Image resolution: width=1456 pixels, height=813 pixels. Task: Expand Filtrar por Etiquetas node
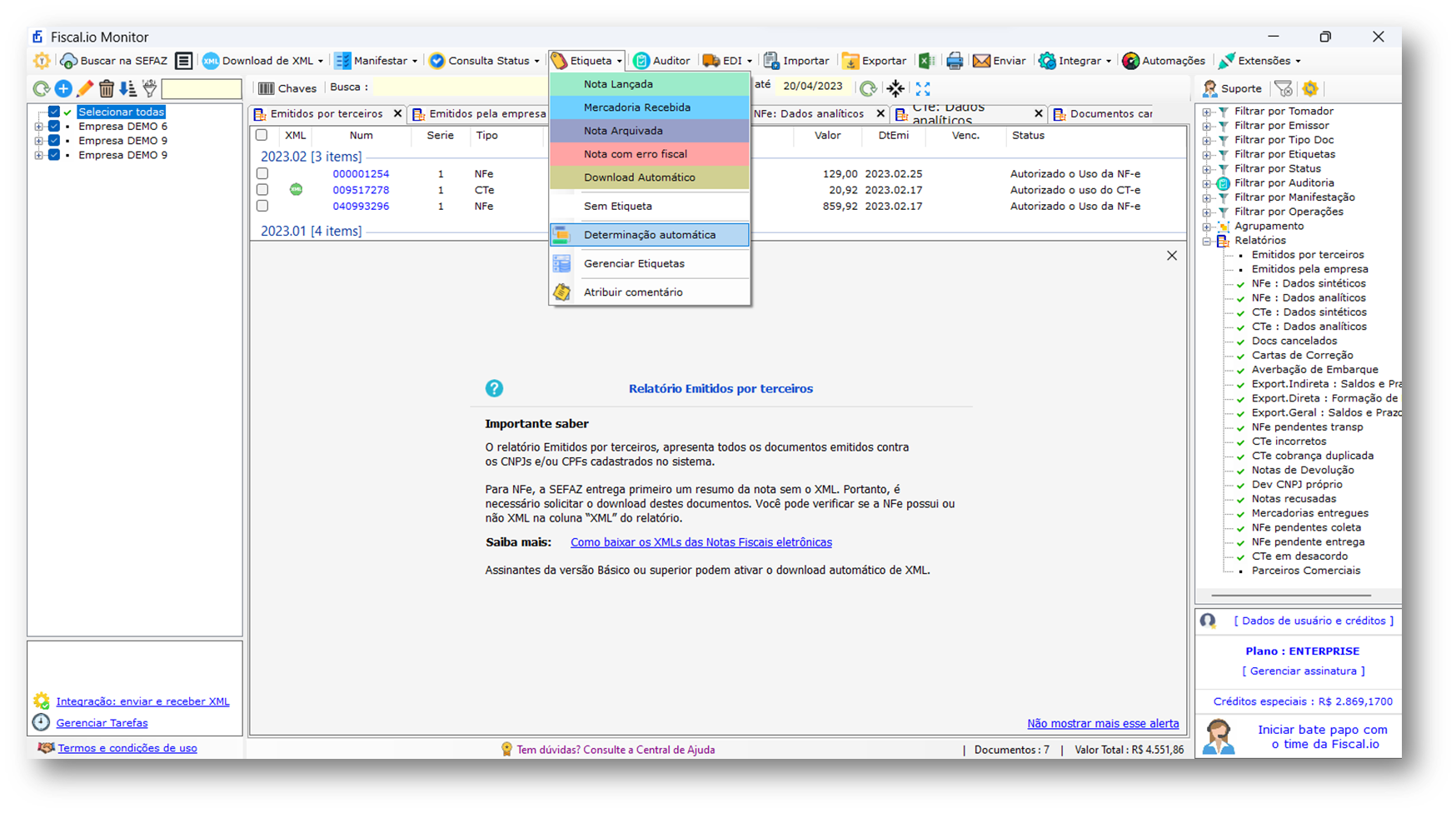tap(1206, 154)
